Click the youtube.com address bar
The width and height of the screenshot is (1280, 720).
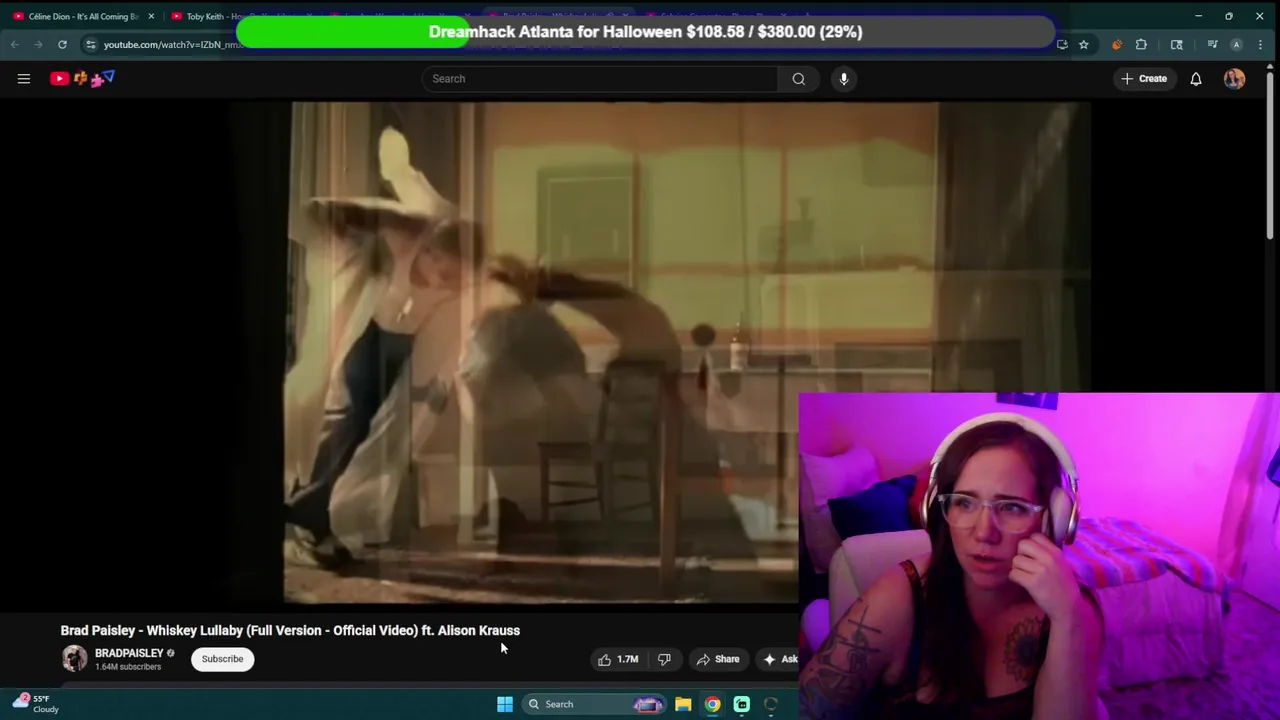pos(172,45)
